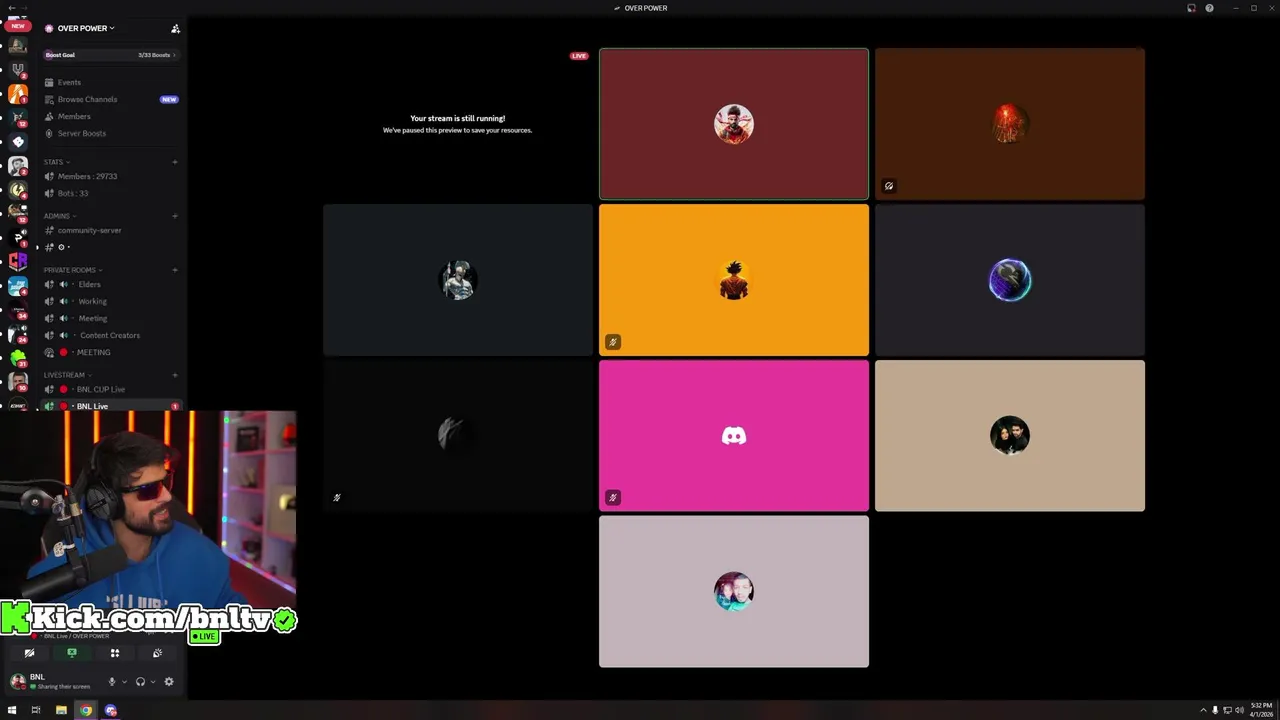Deafen using the headphones icon
Screen dimensions: 1280x720
point(140,682)
